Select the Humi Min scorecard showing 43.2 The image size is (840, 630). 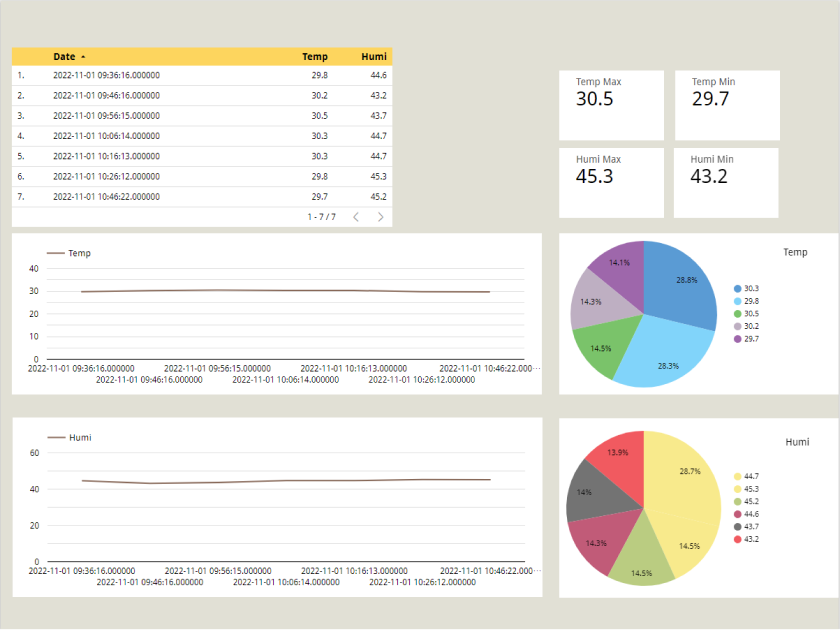click(x=726, y=183)
